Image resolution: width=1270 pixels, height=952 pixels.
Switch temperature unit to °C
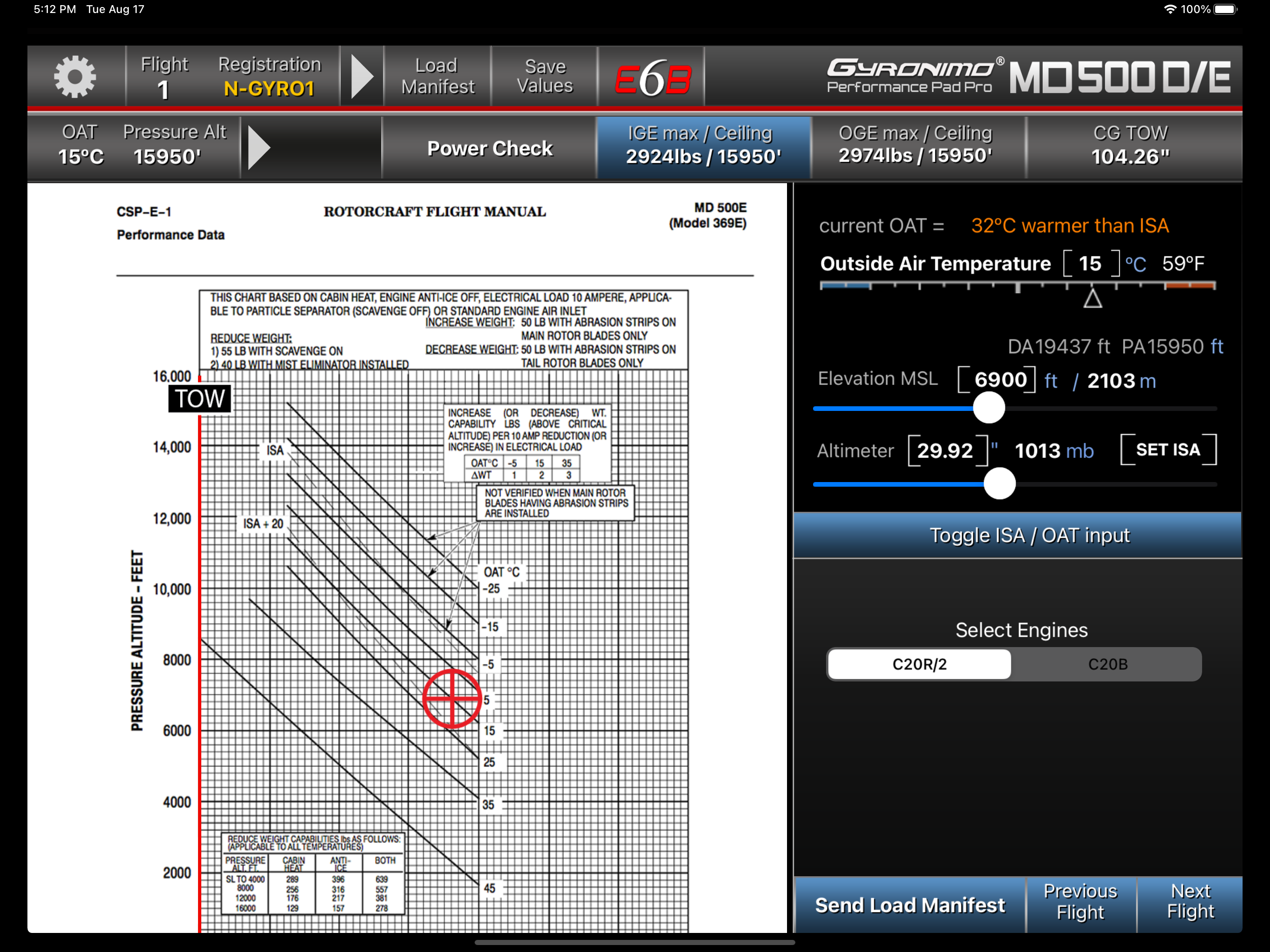coord(1135,264)
